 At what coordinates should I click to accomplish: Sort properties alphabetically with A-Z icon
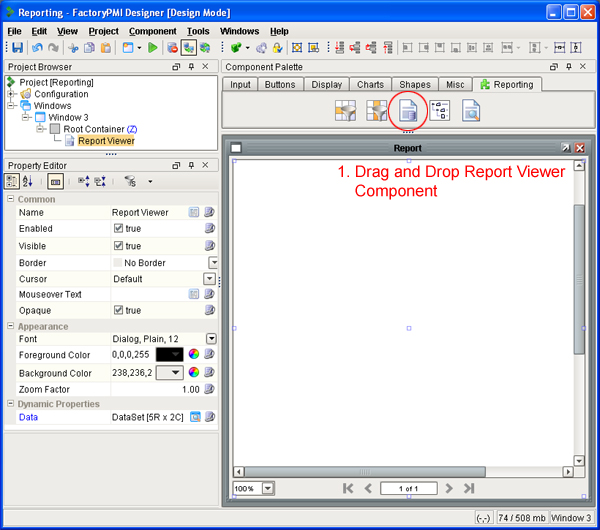pos(28,181)
